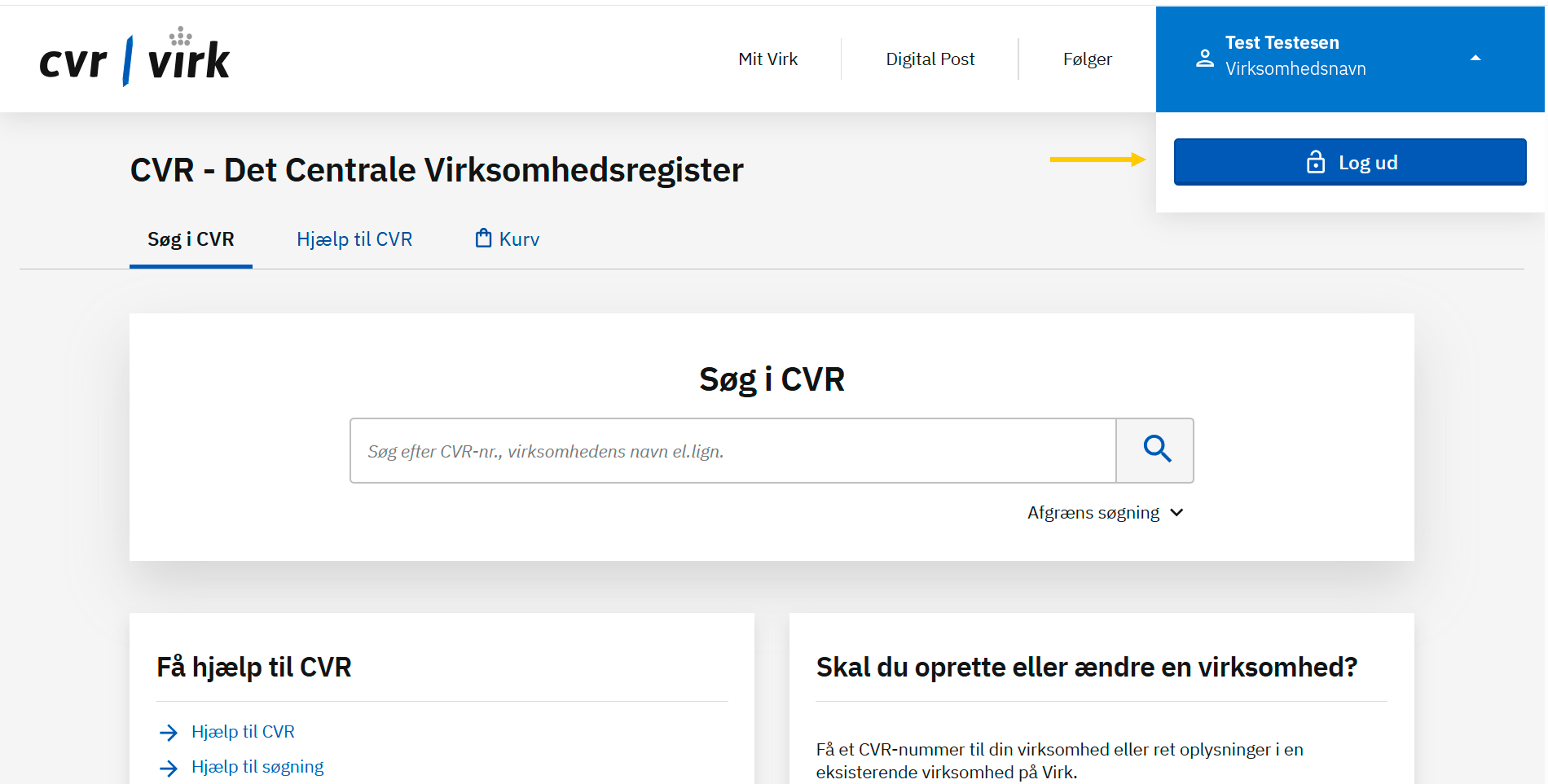This screenshot has width=1548, height=784.
Task: Click the Test Testesen user name
Action: click(1282, 43)
